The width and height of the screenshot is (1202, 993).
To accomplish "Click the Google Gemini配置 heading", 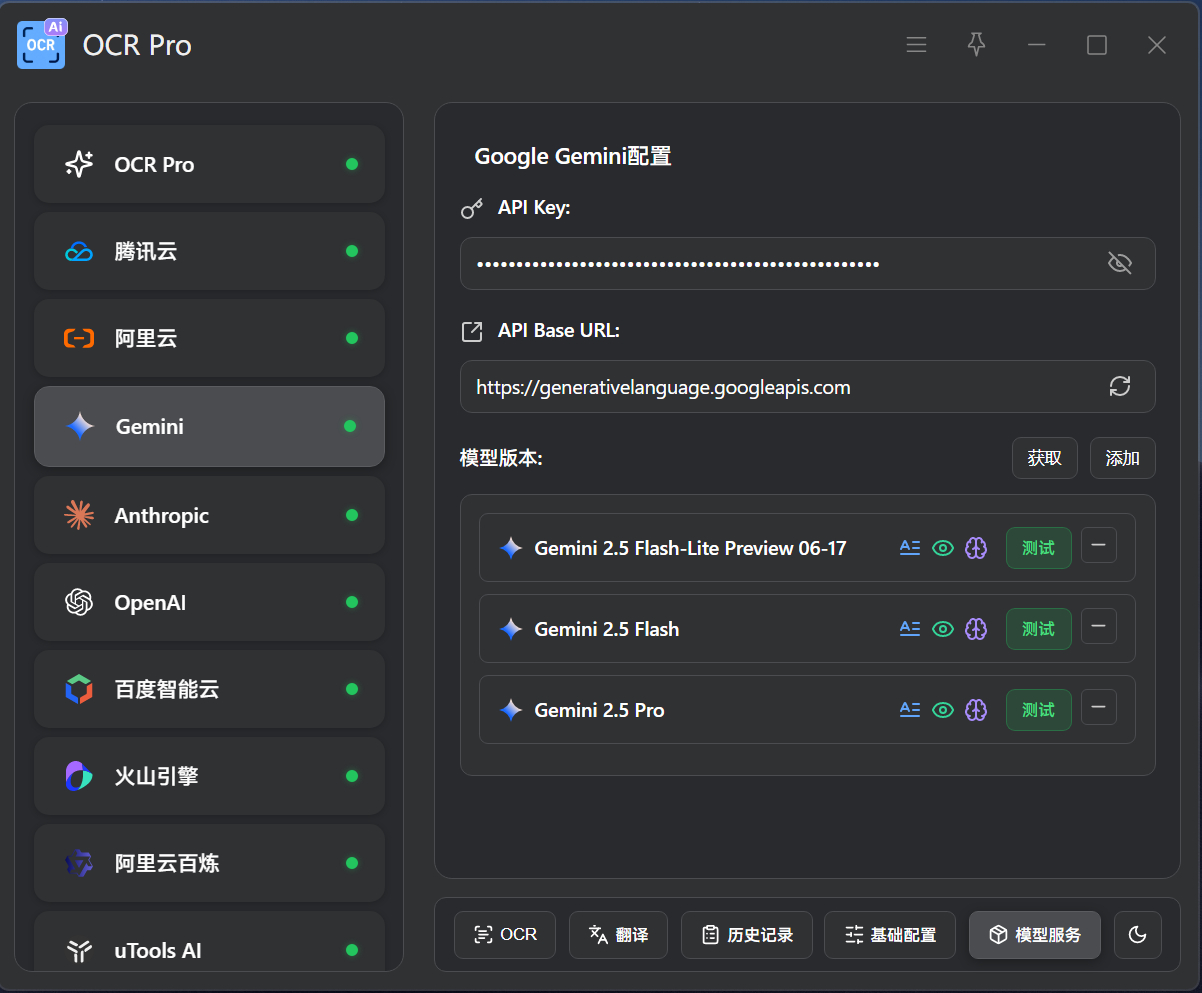I will [x=573, y=156].
